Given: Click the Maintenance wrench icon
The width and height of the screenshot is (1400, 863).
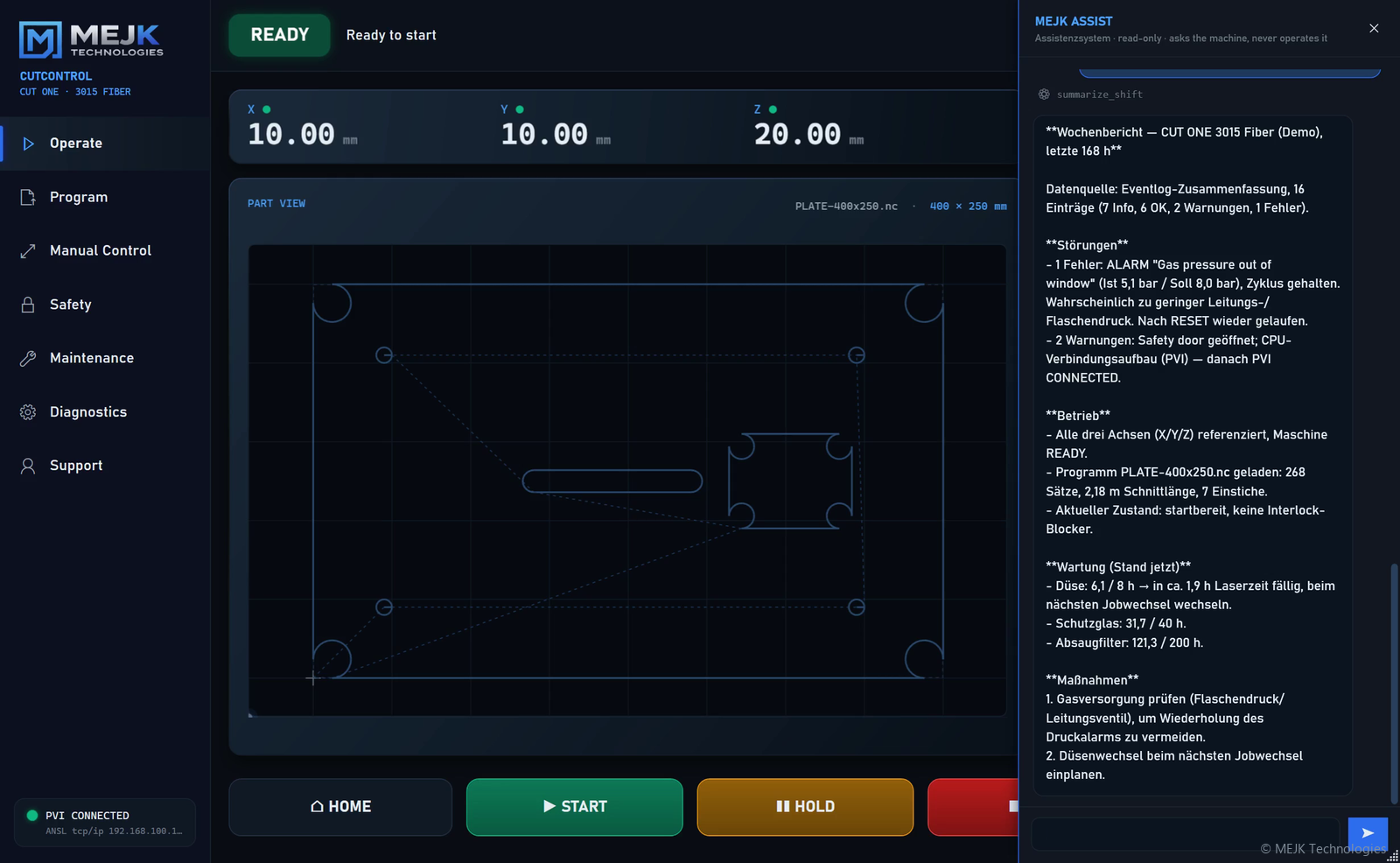Looking at the screenshot, I should coord(28,358).
